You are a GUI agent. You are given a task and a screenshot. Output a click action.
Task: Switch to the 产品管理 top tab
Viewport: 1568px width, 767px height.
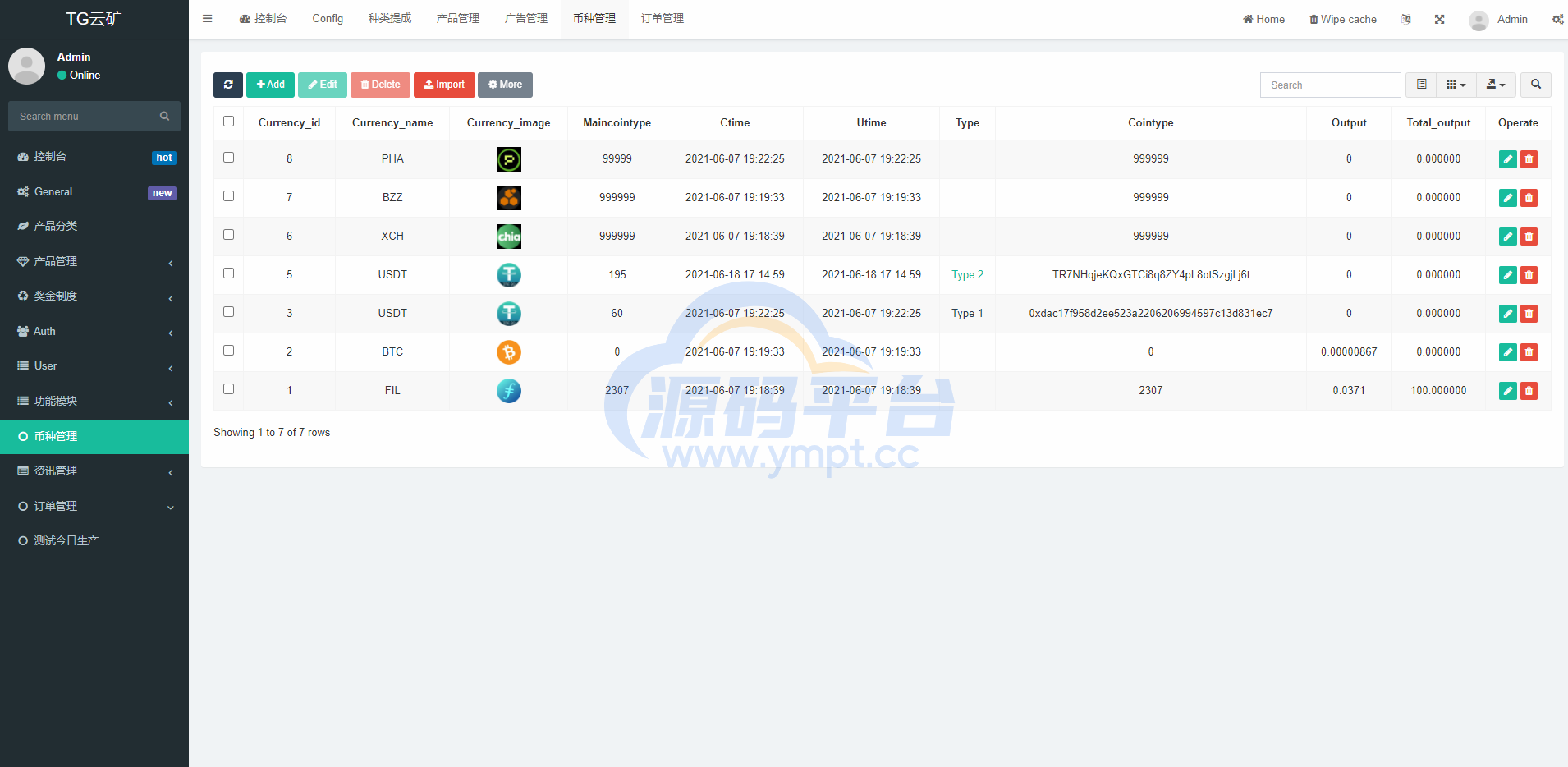458,19
